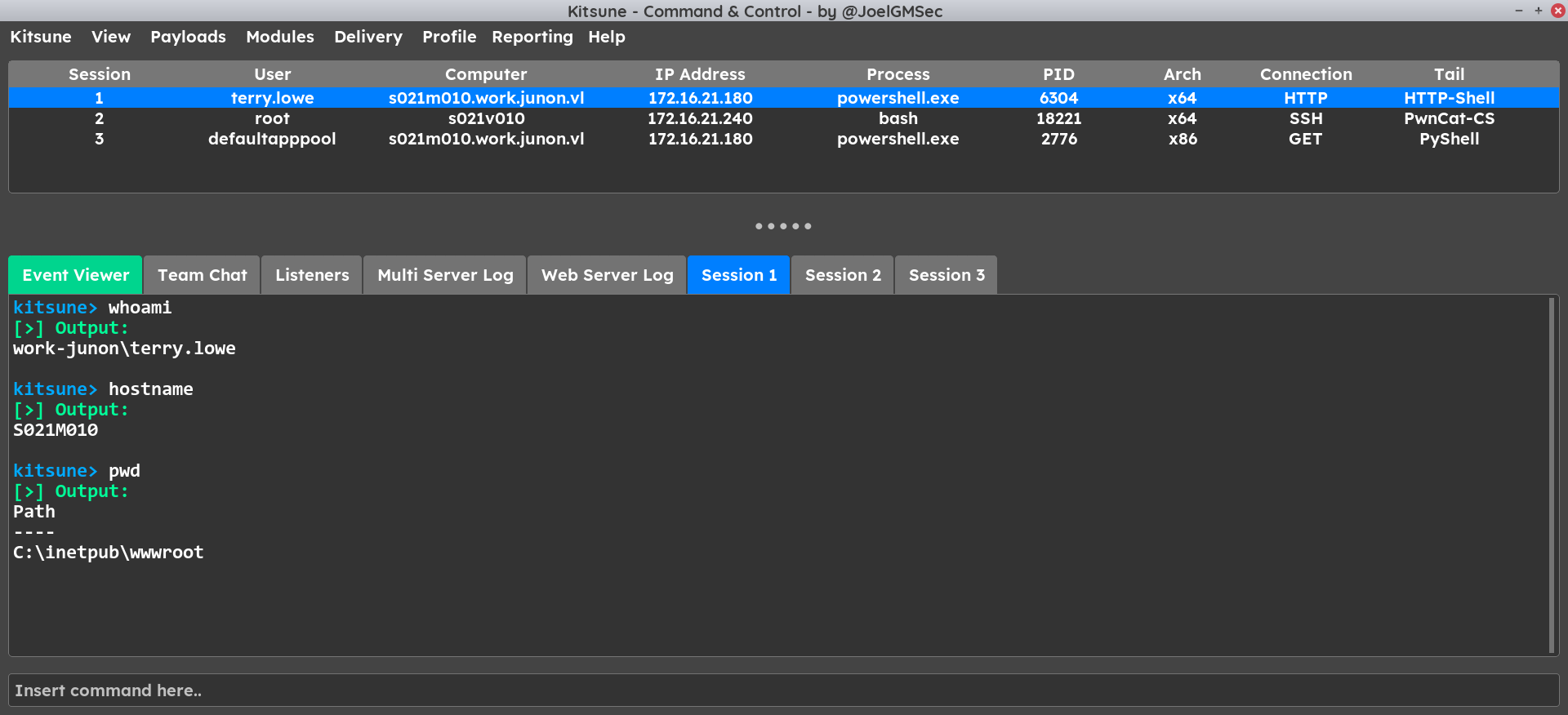The width and height of the screenshot is (1568, 715).
Task: Click PID 6304 cell
Action: tap(1059, 98)
